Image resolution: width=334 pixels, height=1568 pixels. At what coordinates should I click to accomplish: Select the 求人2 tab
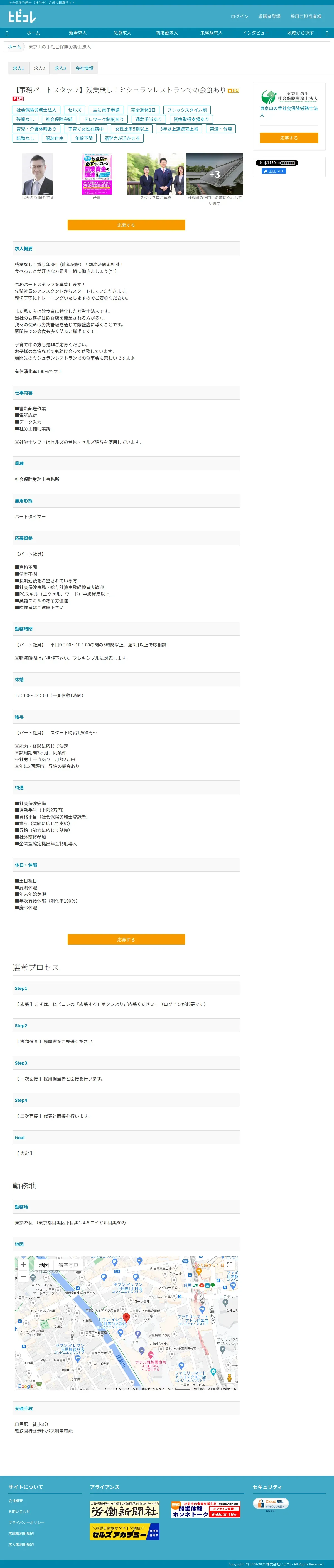tap(39, 68)
